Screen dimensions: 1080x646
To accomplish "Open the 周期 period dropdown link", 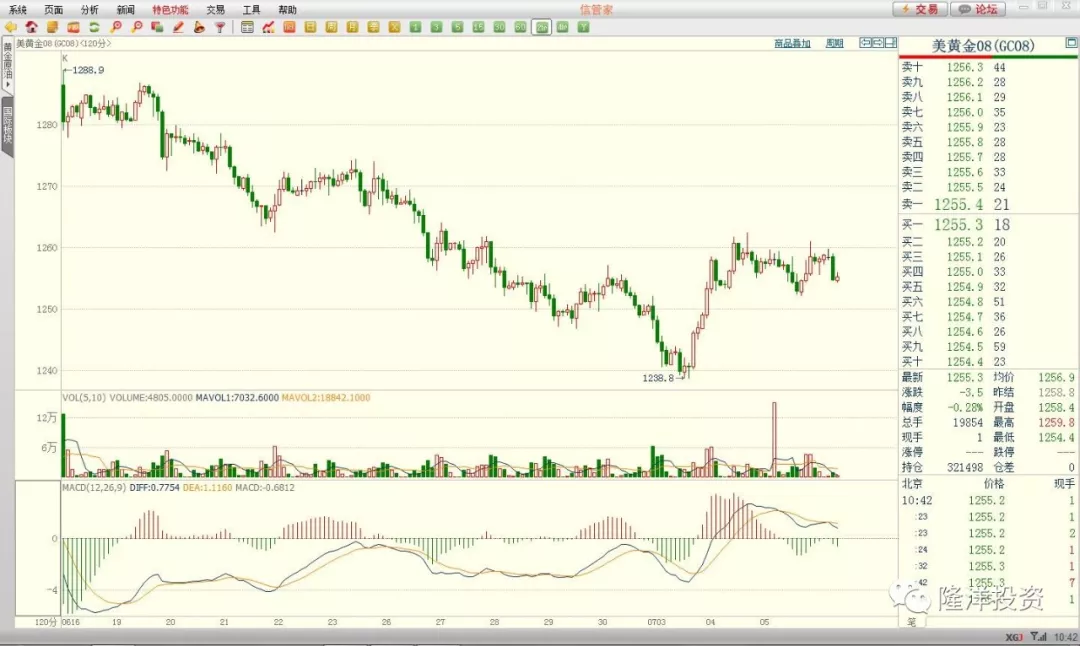I will tap(834, 43).
